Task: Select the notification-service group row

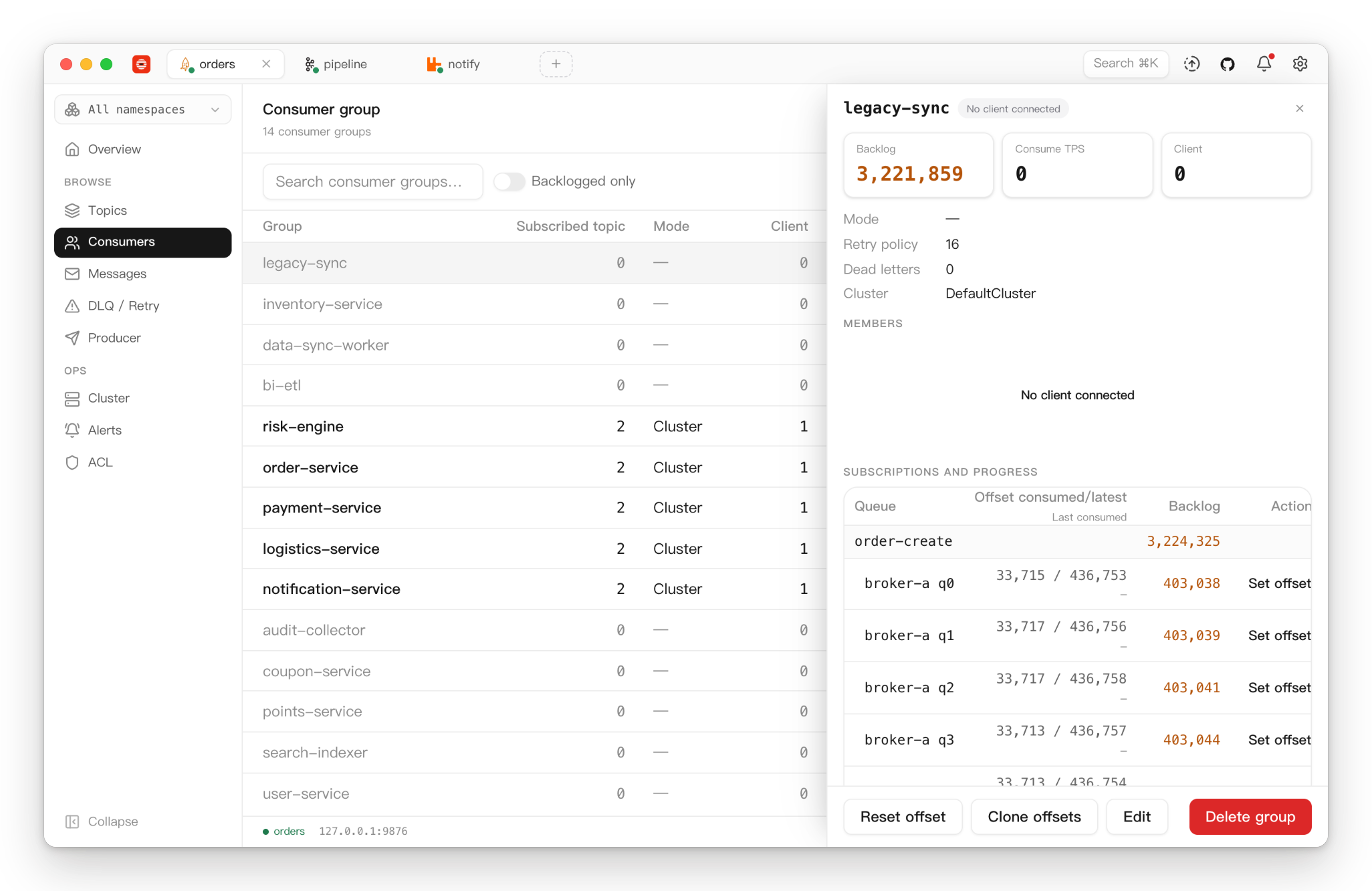Action: [534, 589]
